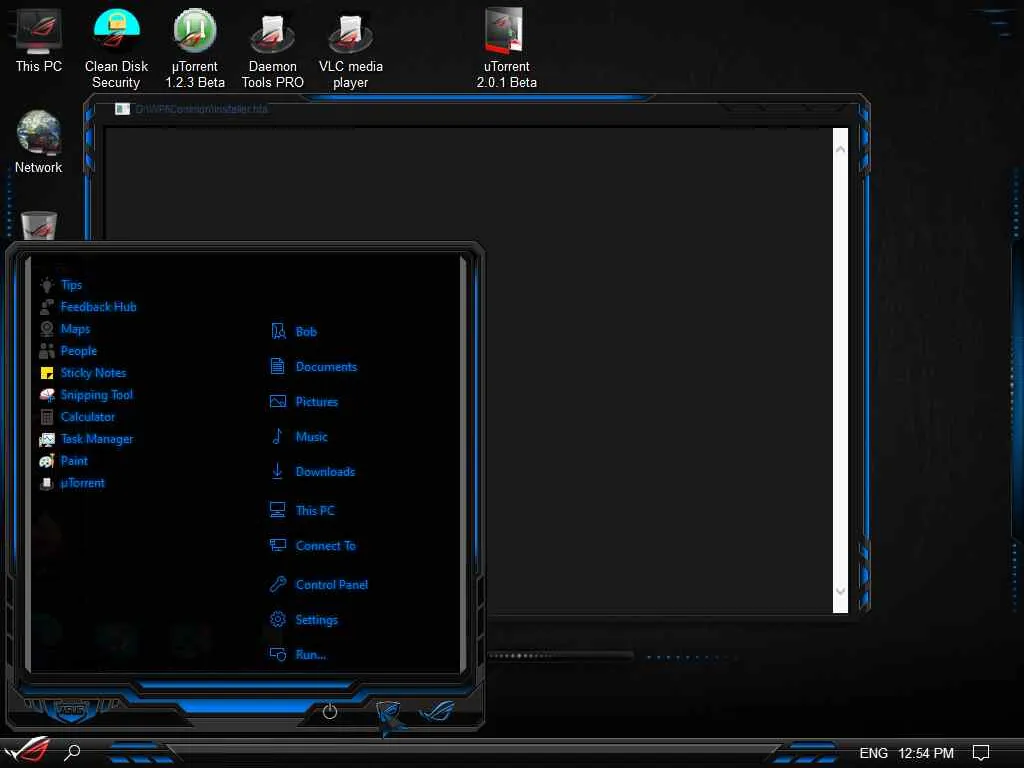1024x768 pixels.
Task: Click the Settings gear icon
Action: pyautogui.click(x=278, y=619)
